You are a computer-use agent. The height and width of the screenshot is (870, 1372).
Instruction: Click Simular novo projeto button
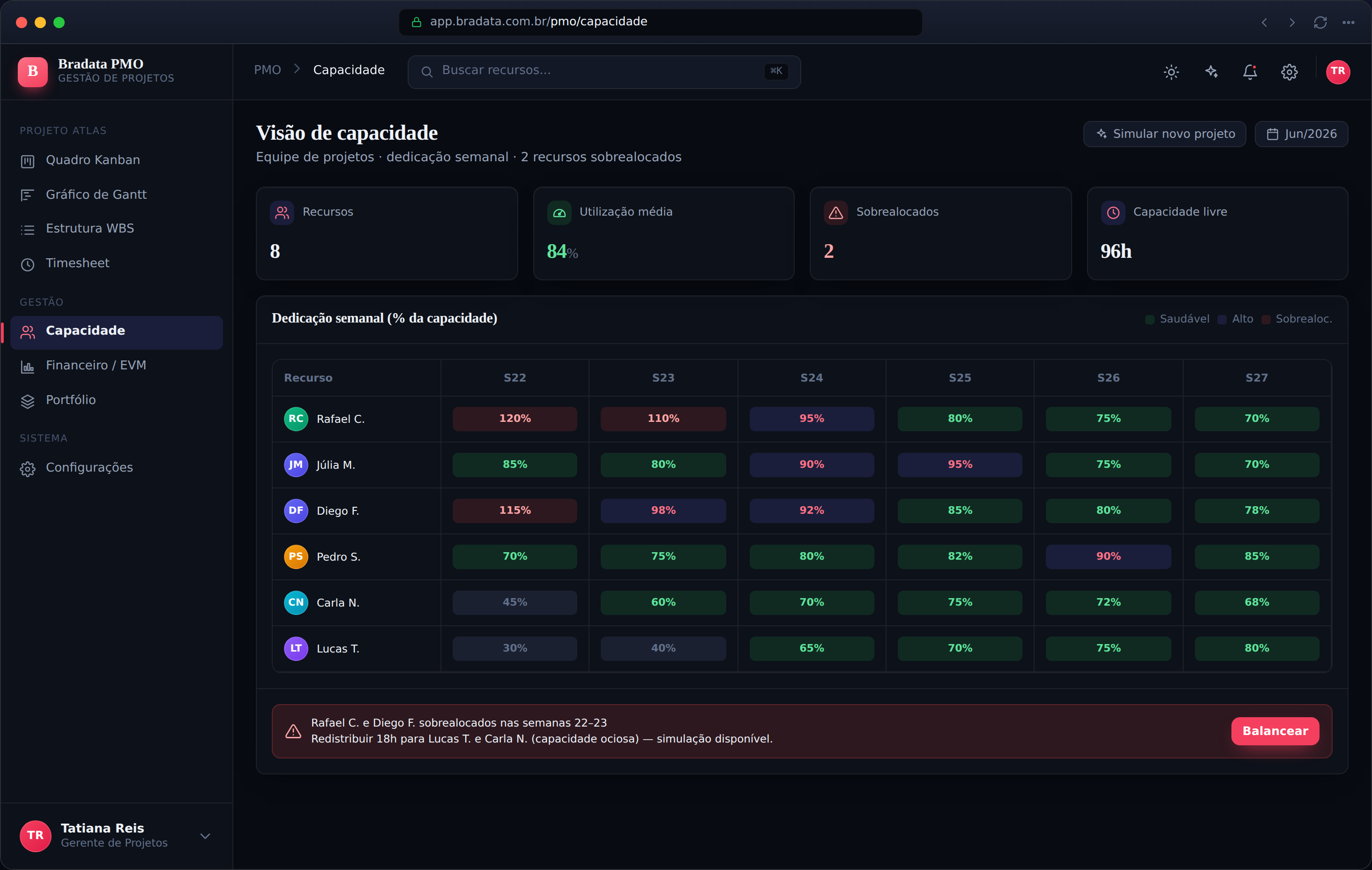tap(1164, 134)
